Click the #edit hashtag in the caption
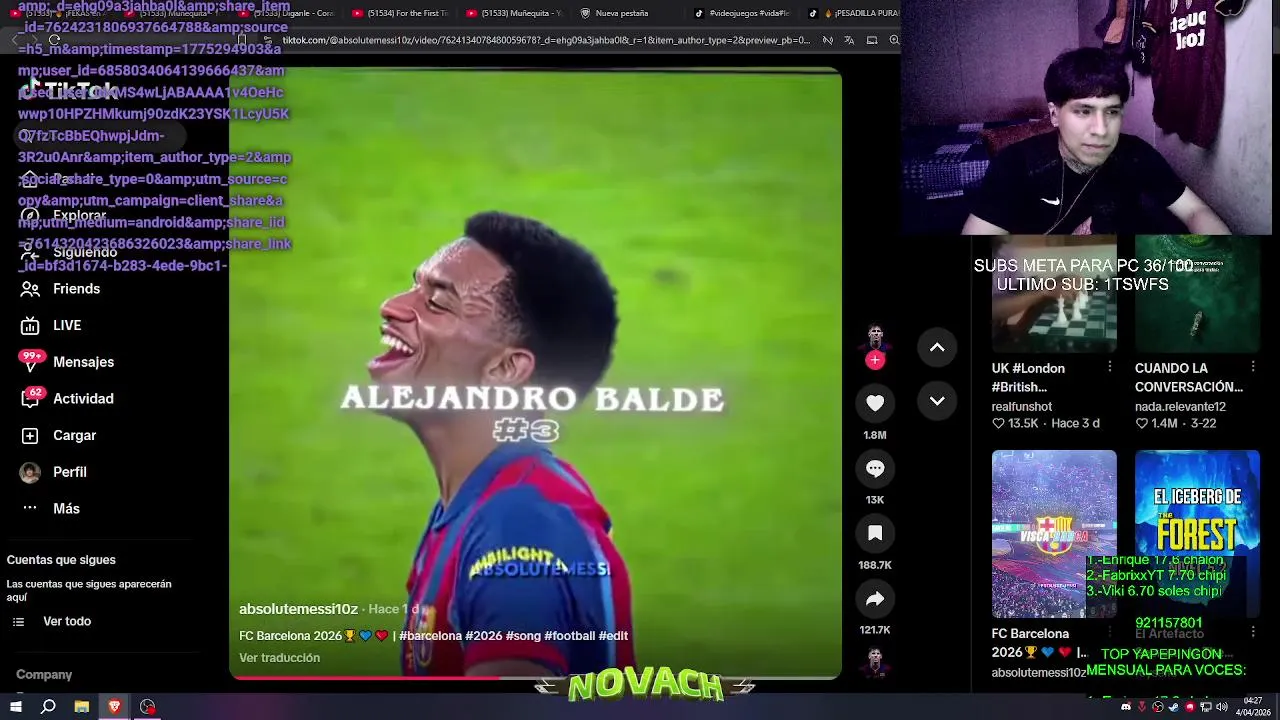The height and width of the screenshot is (720, 1280). pyautogui.click(x=613, y=636)
